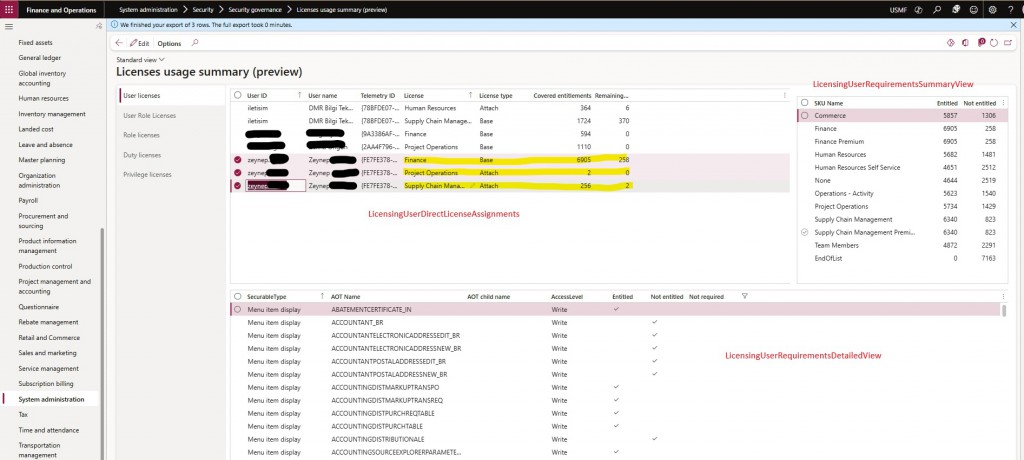1024x460 pixels.
Task: Deselect the Supply Chain Attach row checkmark
Action: pos(238,186)
